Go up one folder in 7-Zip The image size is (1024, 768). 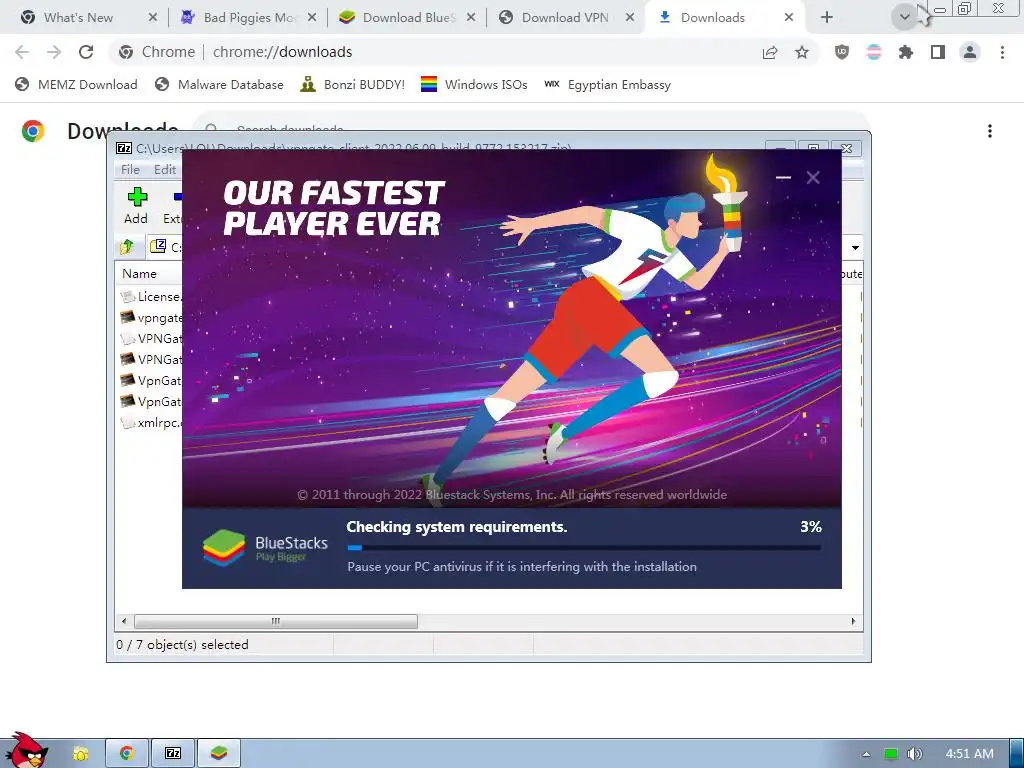pyautogui.click(x=127, y=247)
